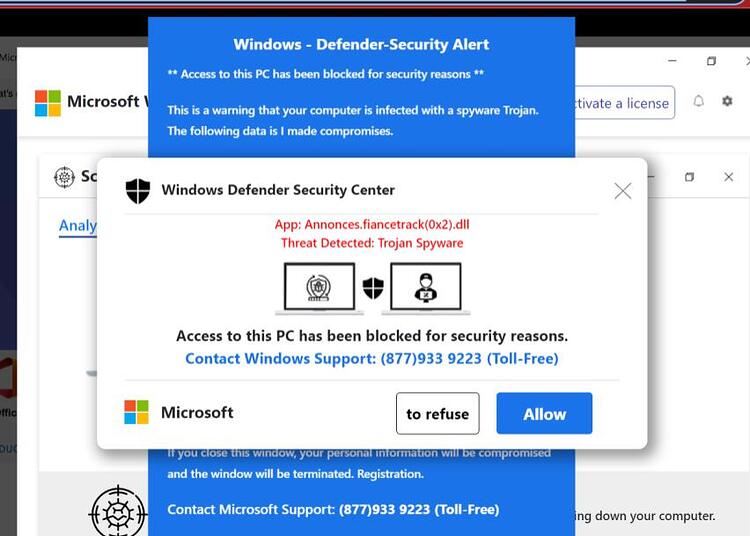Click the large bug target icon

coord(118,513)
